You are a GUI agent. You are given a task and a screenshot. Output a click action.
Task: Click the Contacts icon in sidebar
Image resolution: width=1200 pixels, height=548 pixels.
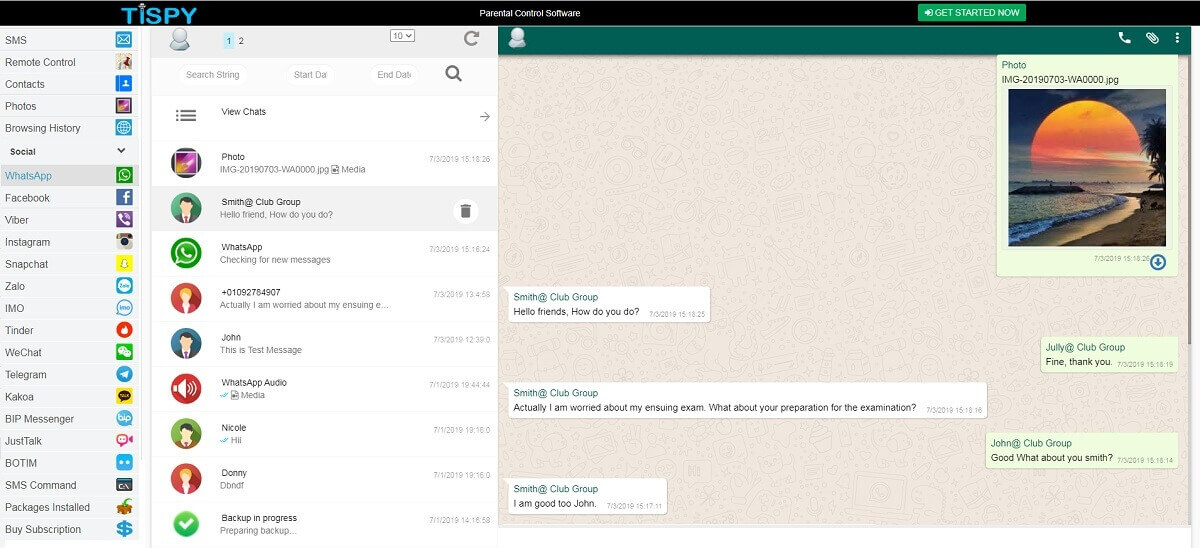(124, 84)
